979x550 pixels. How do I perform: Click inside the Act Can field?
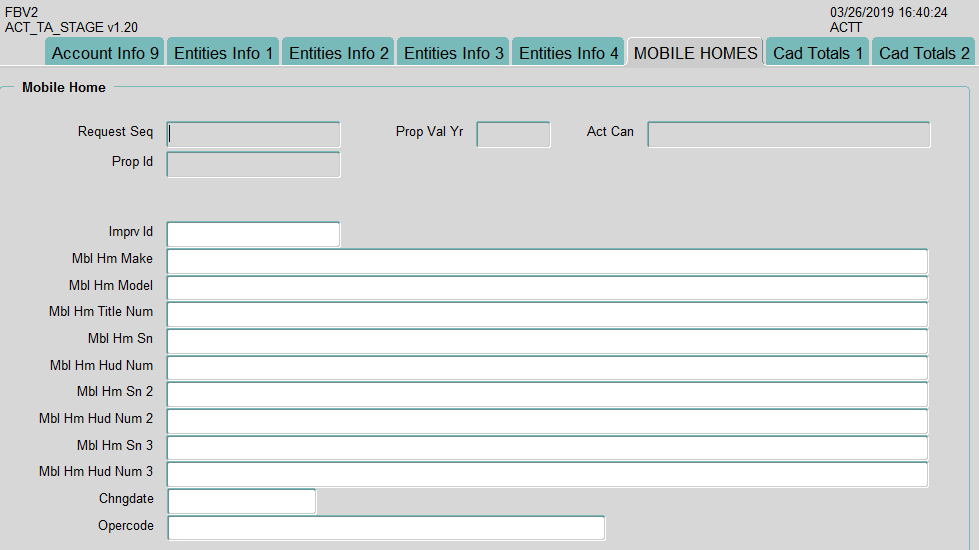(788, 134)
